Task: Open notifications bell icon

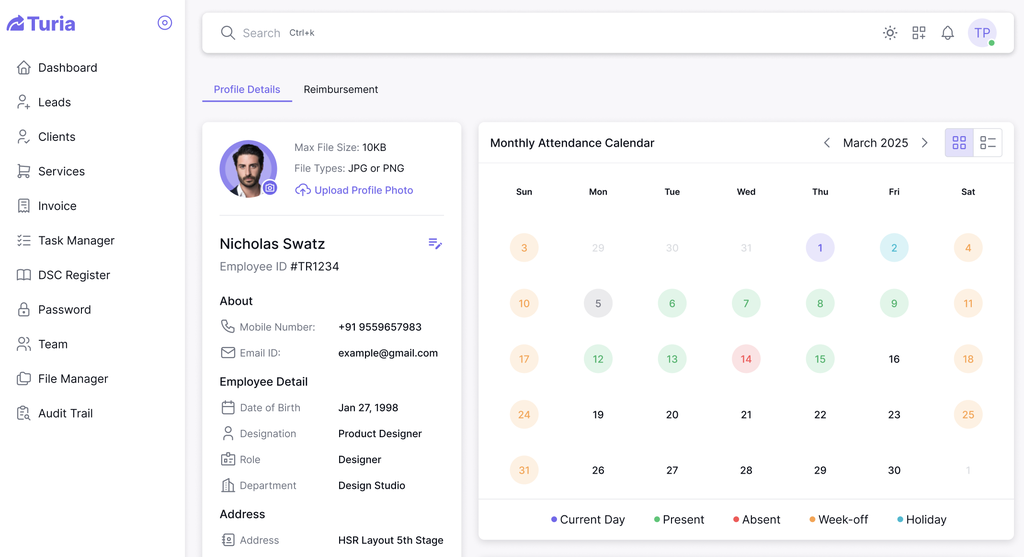Action: click(948, 33)
